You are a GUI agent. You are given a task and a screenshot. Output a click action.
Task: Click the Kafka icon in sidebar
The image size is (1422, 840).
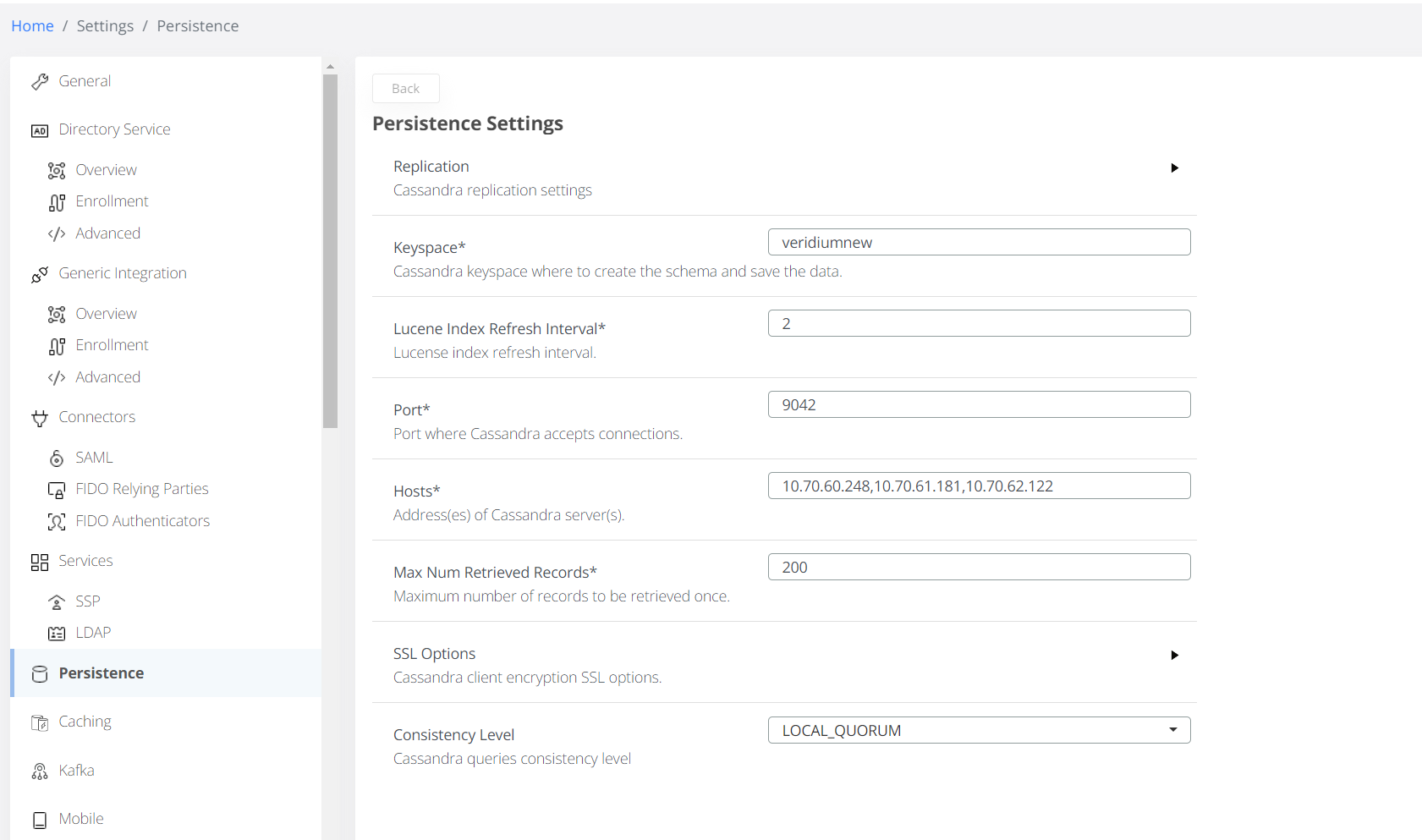(x=40, y=771)
